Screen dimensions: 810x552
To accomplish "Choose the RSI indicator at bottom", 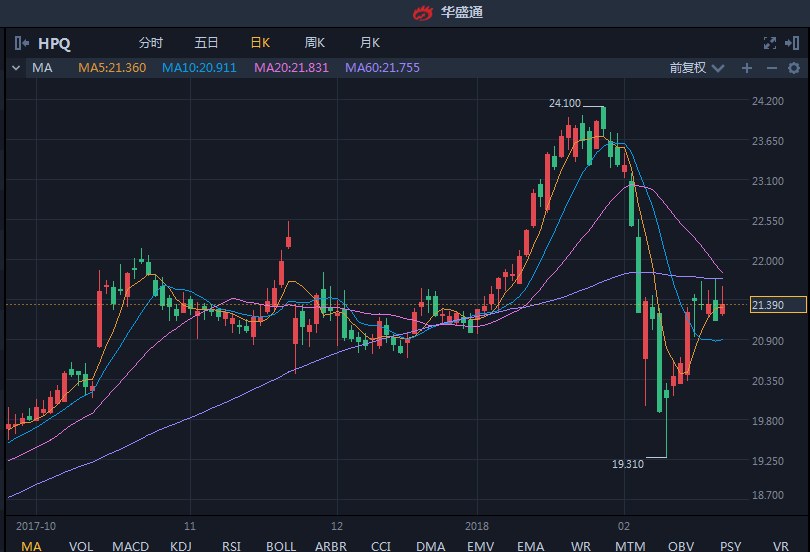I will [x=231, y=545].
